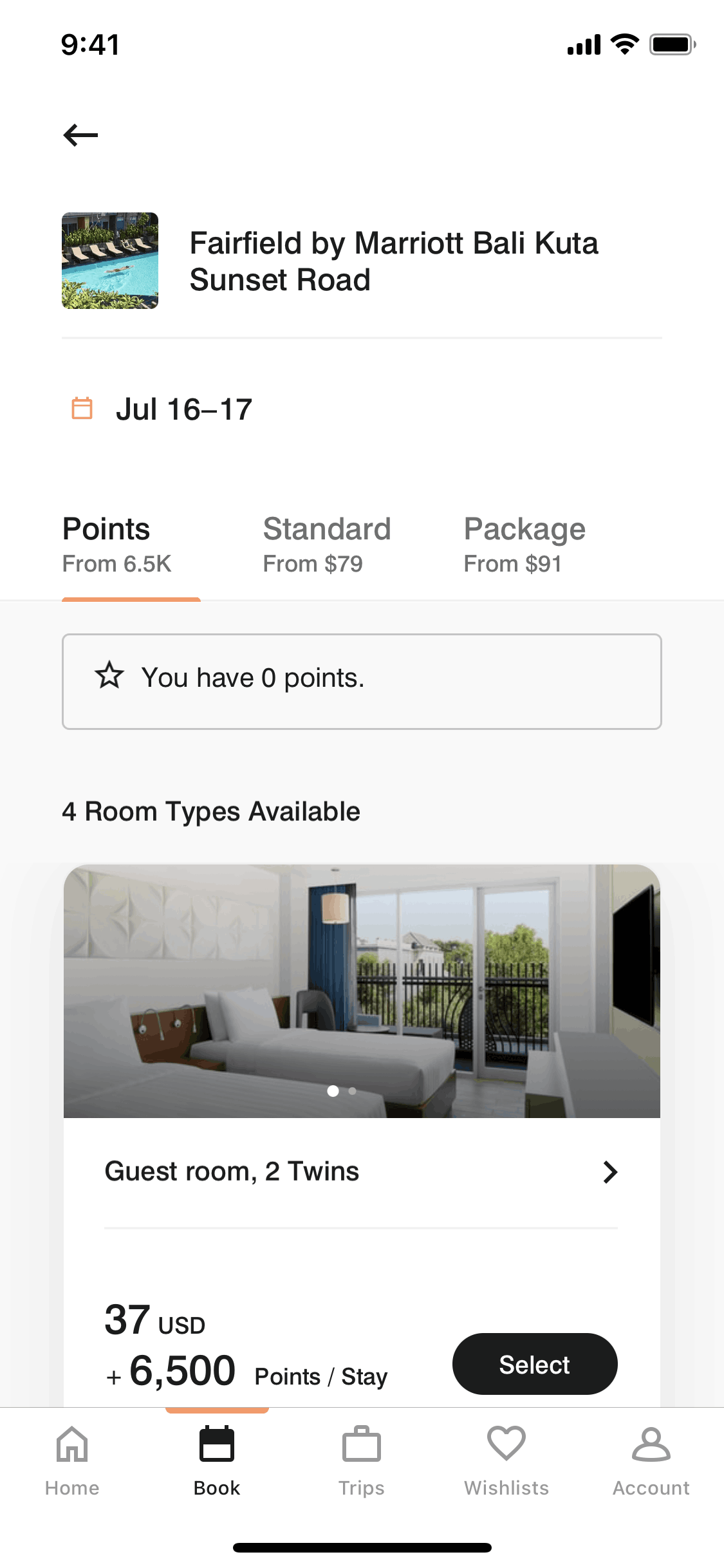Screen dimensions: 724x1568
Task: Tap the second room photo carousel dot
Action: point(353,1091)
